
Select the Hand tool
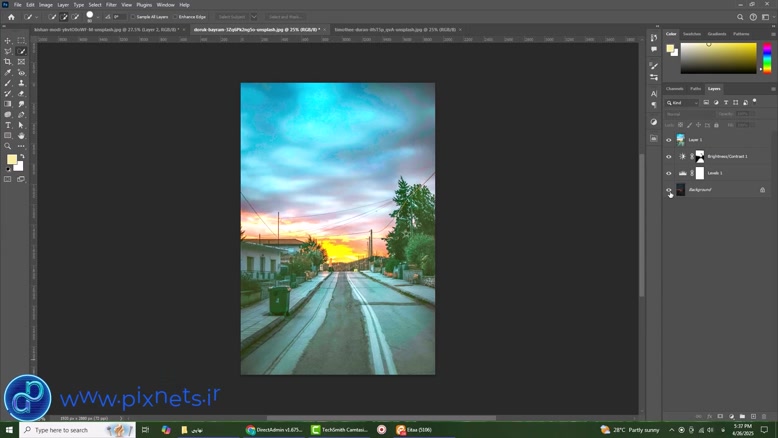(21, 135)
